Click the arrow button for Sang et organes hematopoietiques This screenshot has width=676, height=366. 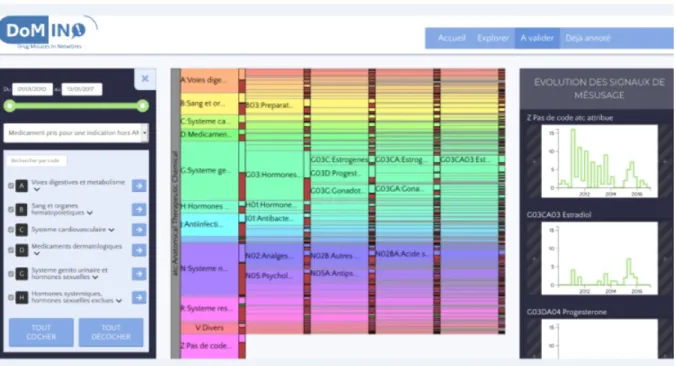[x=139, y=210]
